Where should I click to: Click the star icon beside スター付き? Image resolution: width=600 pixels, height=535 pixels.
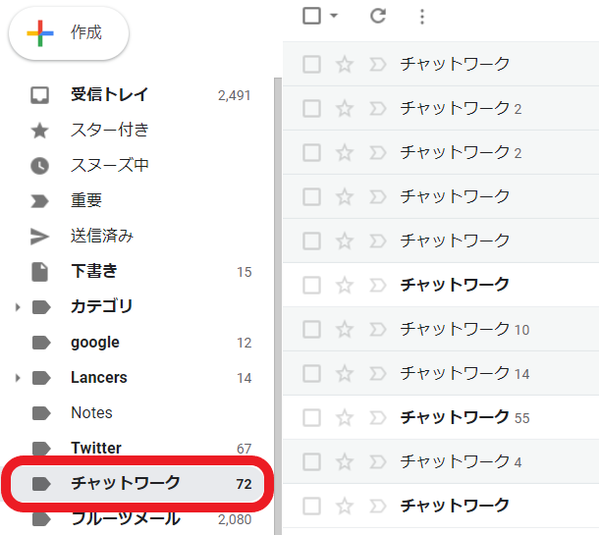[x=40, y=130]
